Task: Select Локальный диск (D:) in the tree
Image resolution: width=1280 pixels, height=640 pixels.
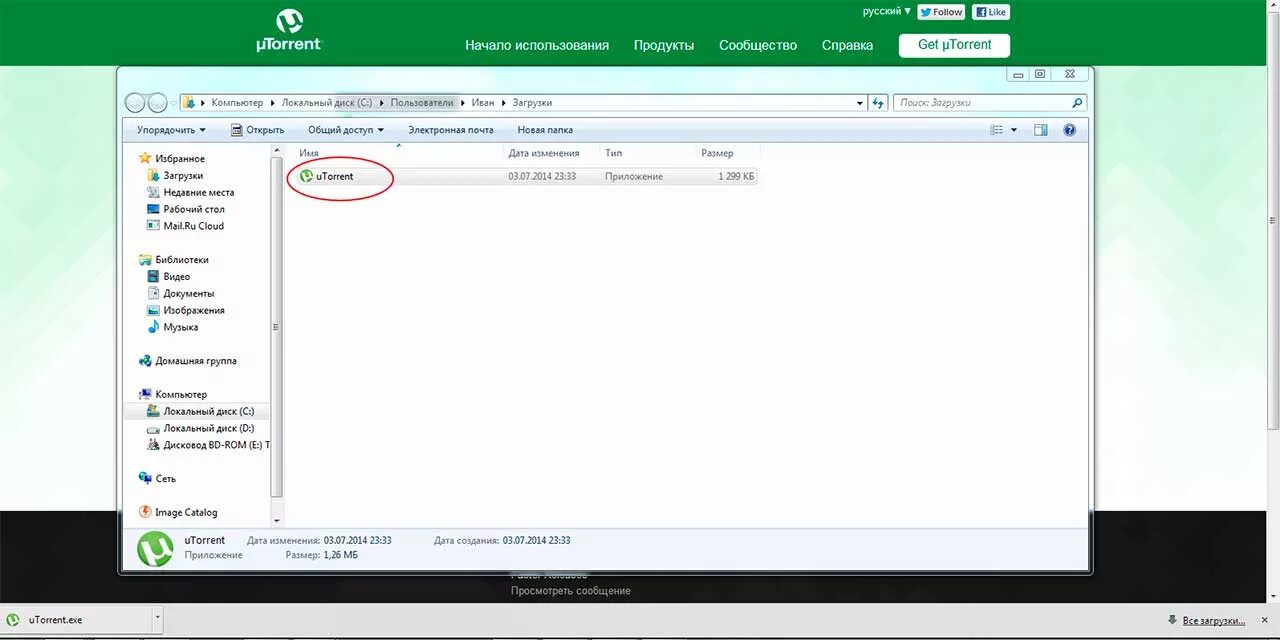Action: (209, 428)
